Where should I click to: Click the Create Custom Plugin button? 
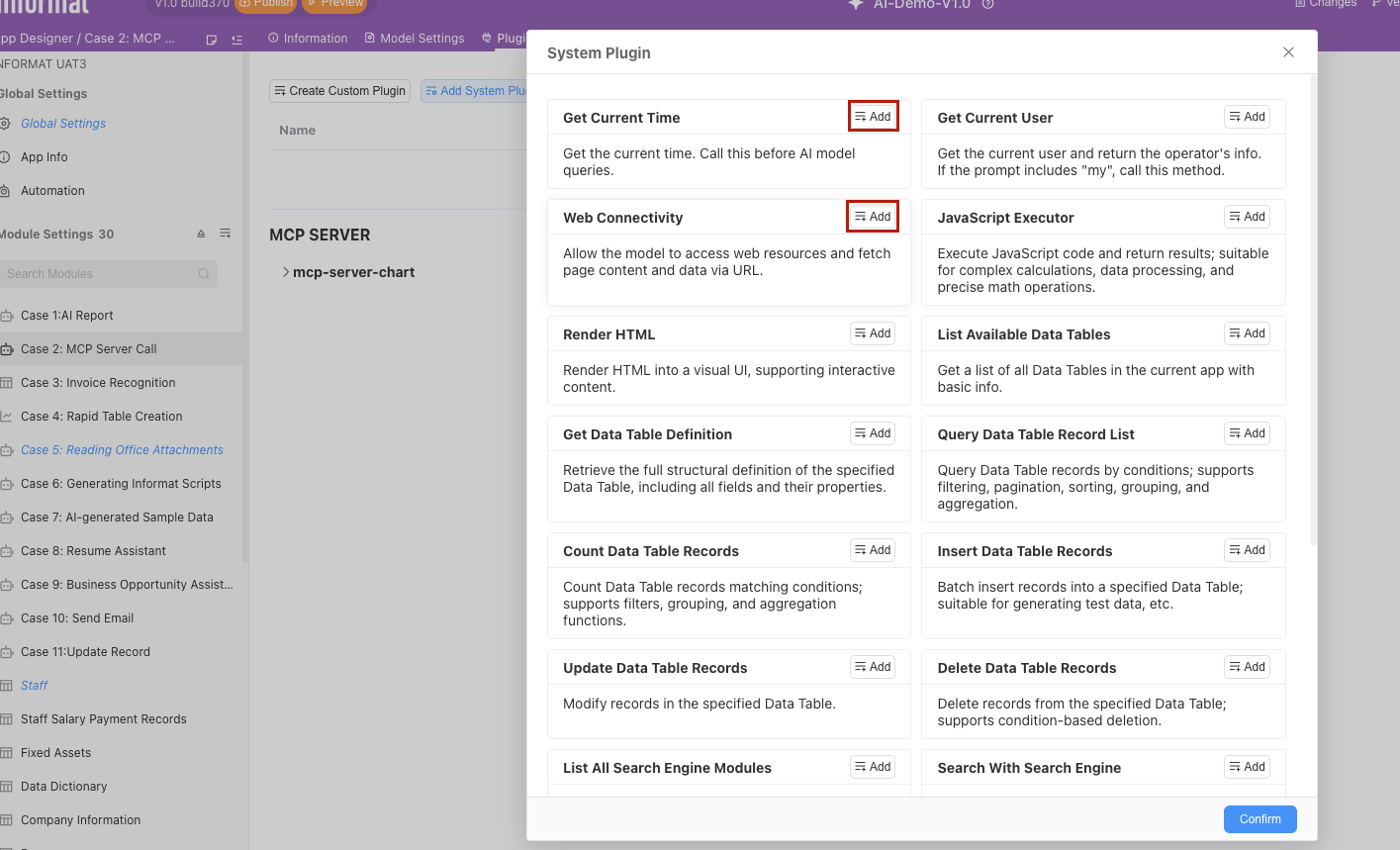pos(339,91)
